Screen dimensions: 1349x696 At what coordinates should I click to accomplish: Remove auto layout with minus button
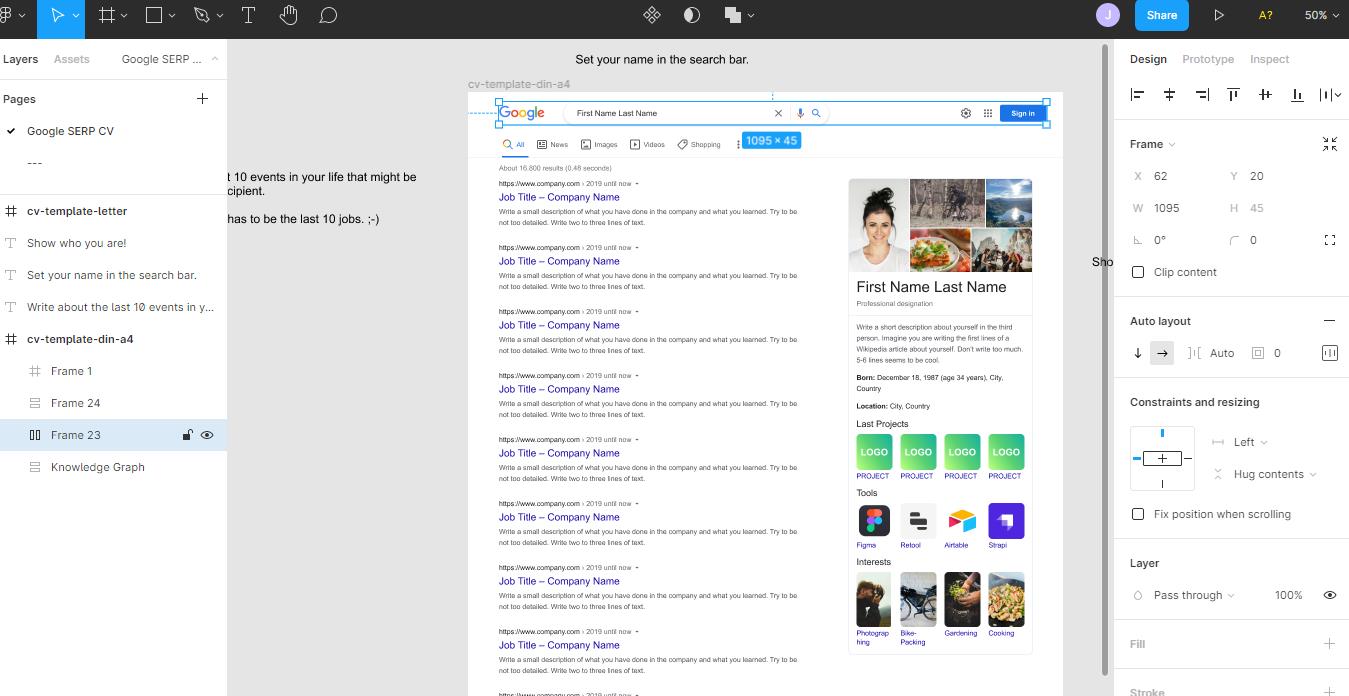[x=1329, y=321]
